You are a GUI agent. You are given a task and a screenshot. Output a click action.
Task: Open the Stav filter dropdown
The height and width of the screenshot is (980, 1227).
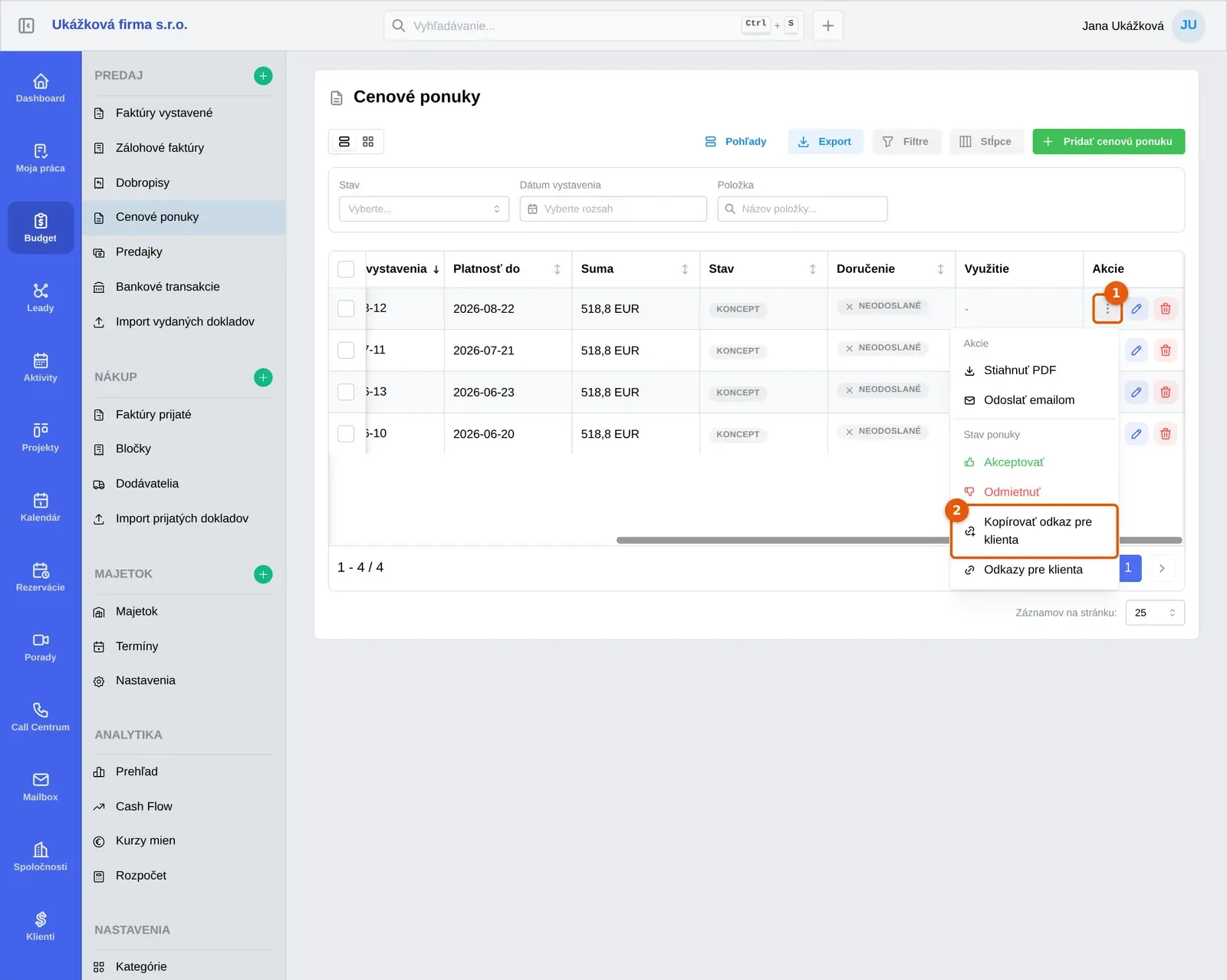[424, 209]
